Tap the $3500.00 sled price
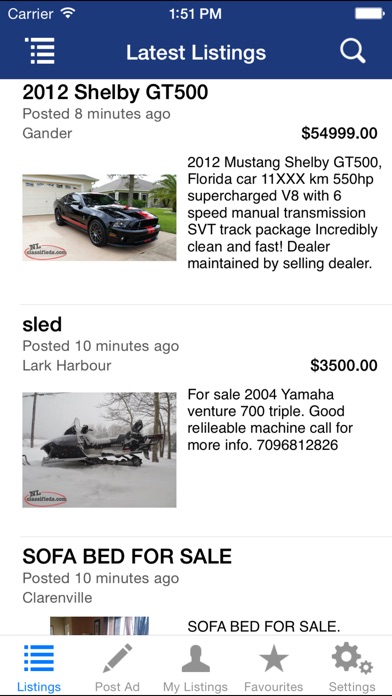392x696 pixels. point(344,365)
